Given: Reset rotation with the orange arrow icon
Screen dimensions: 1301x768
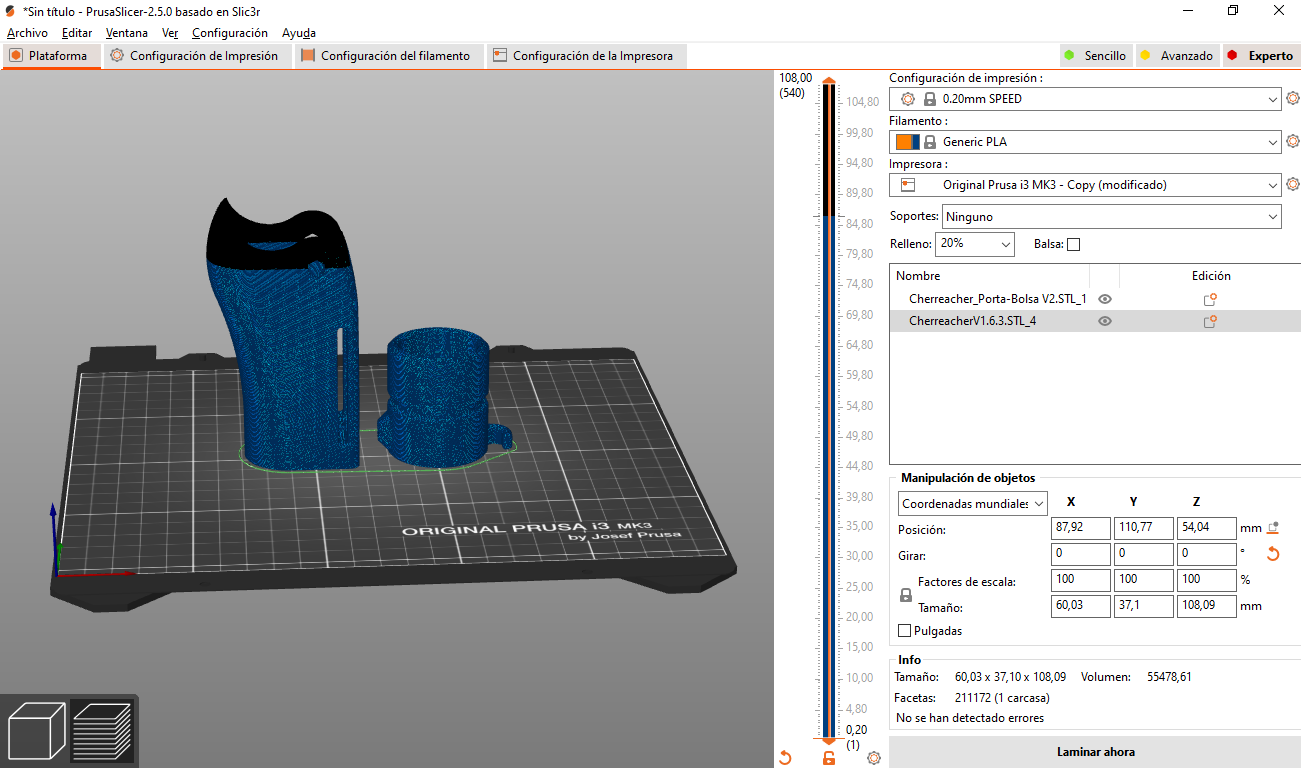Looking at the screenshot, I should [1273, 554].
